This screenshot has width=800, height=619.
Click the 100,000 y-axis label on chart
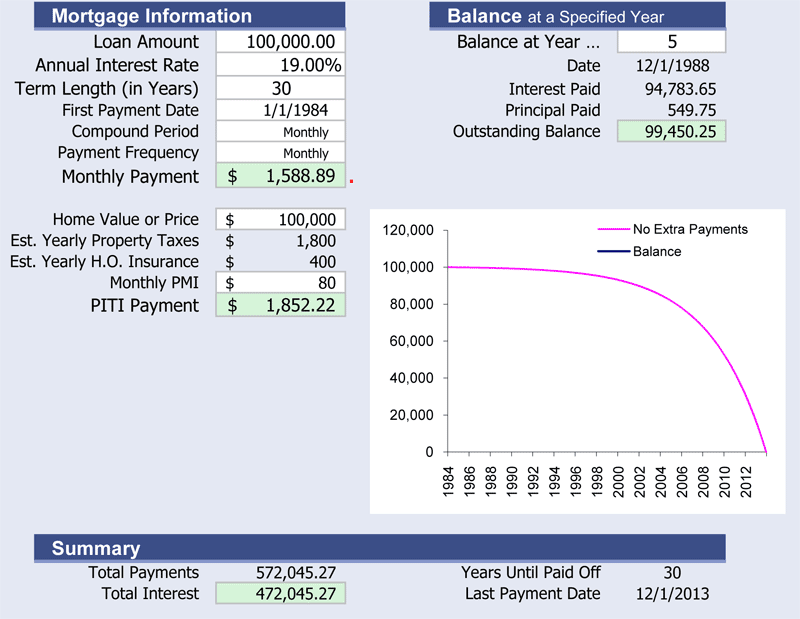click(x=408, y=267)
